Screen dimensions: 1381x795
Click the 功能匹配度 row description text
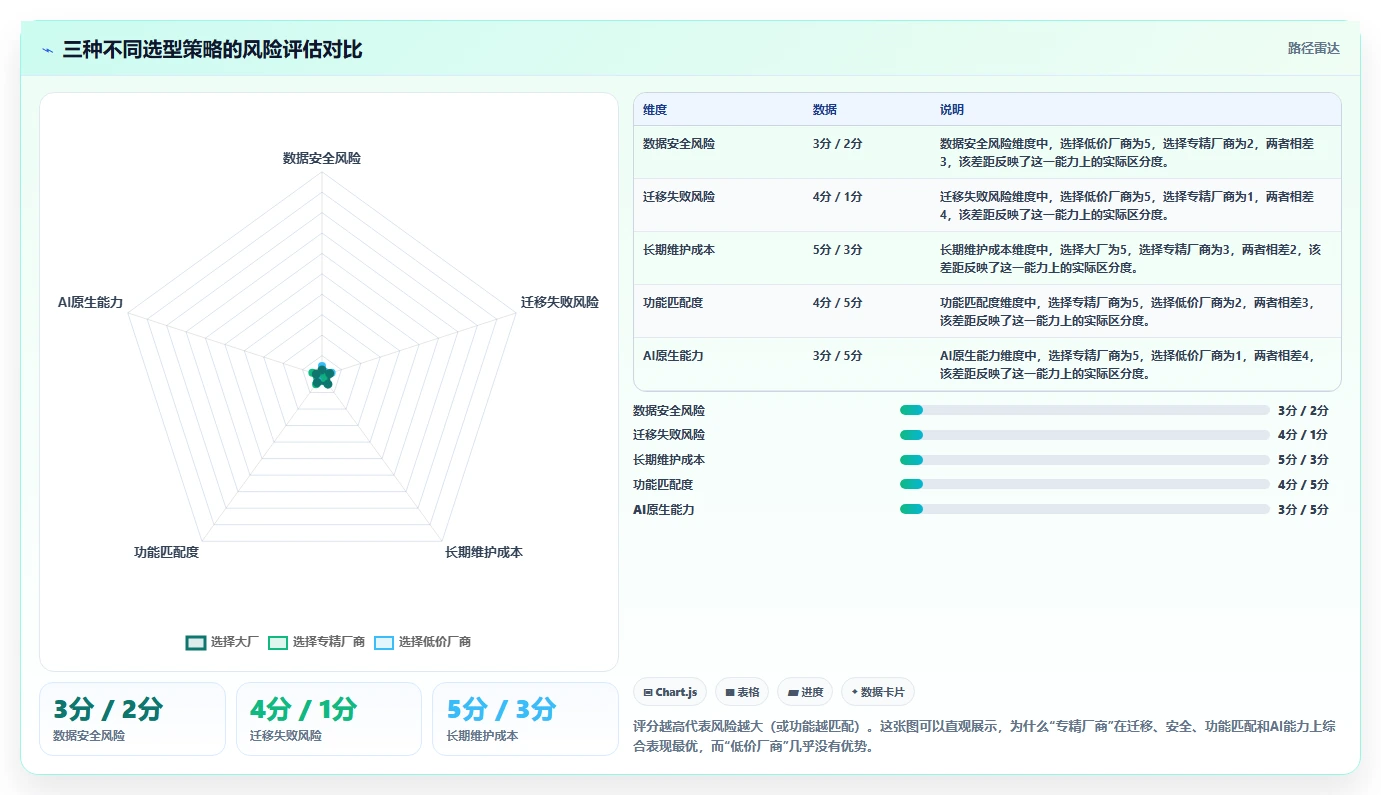click(1127, 311)
